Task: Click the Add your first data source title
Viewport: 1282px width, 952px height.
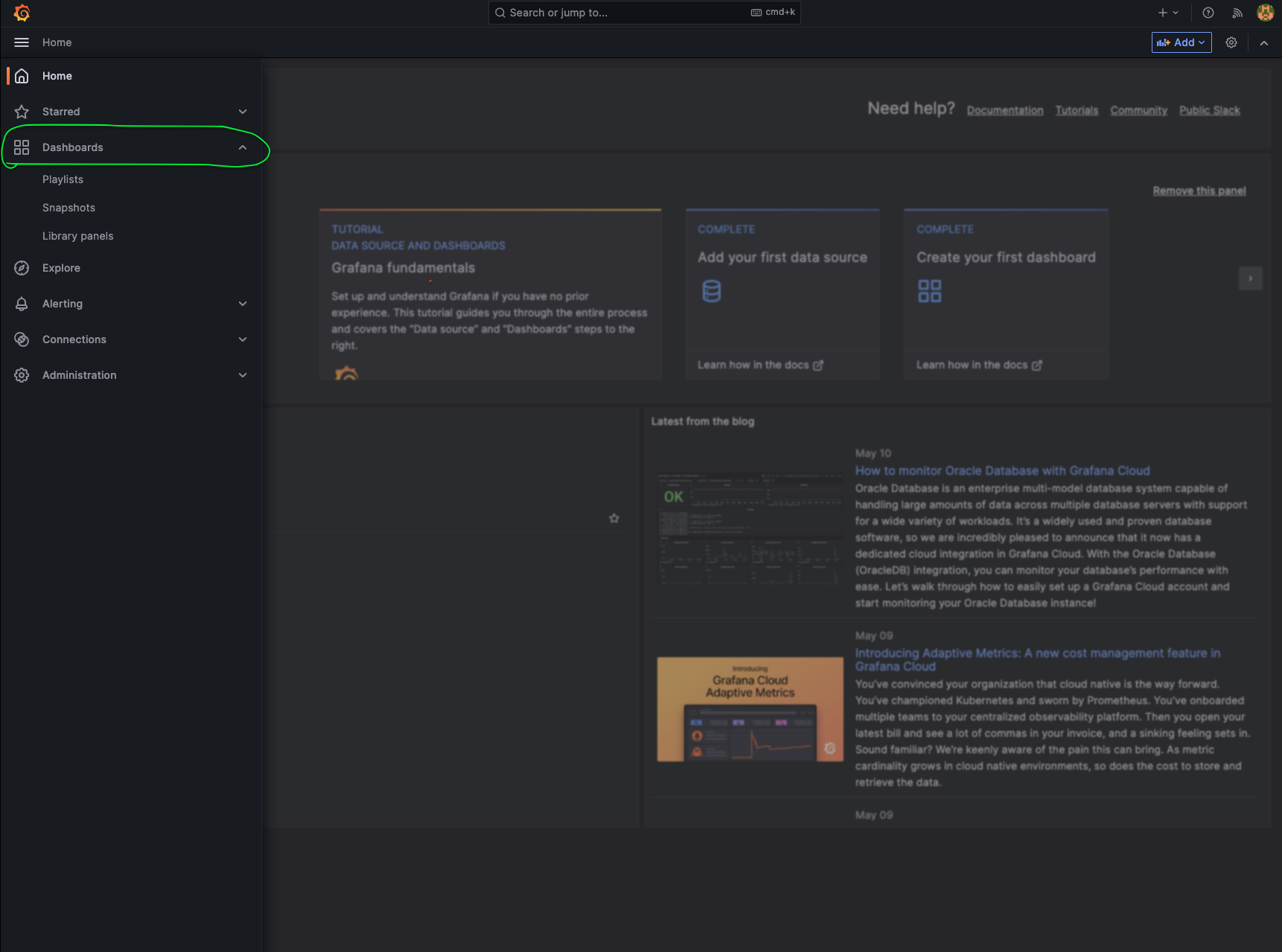Action: (x=782, y=258)
